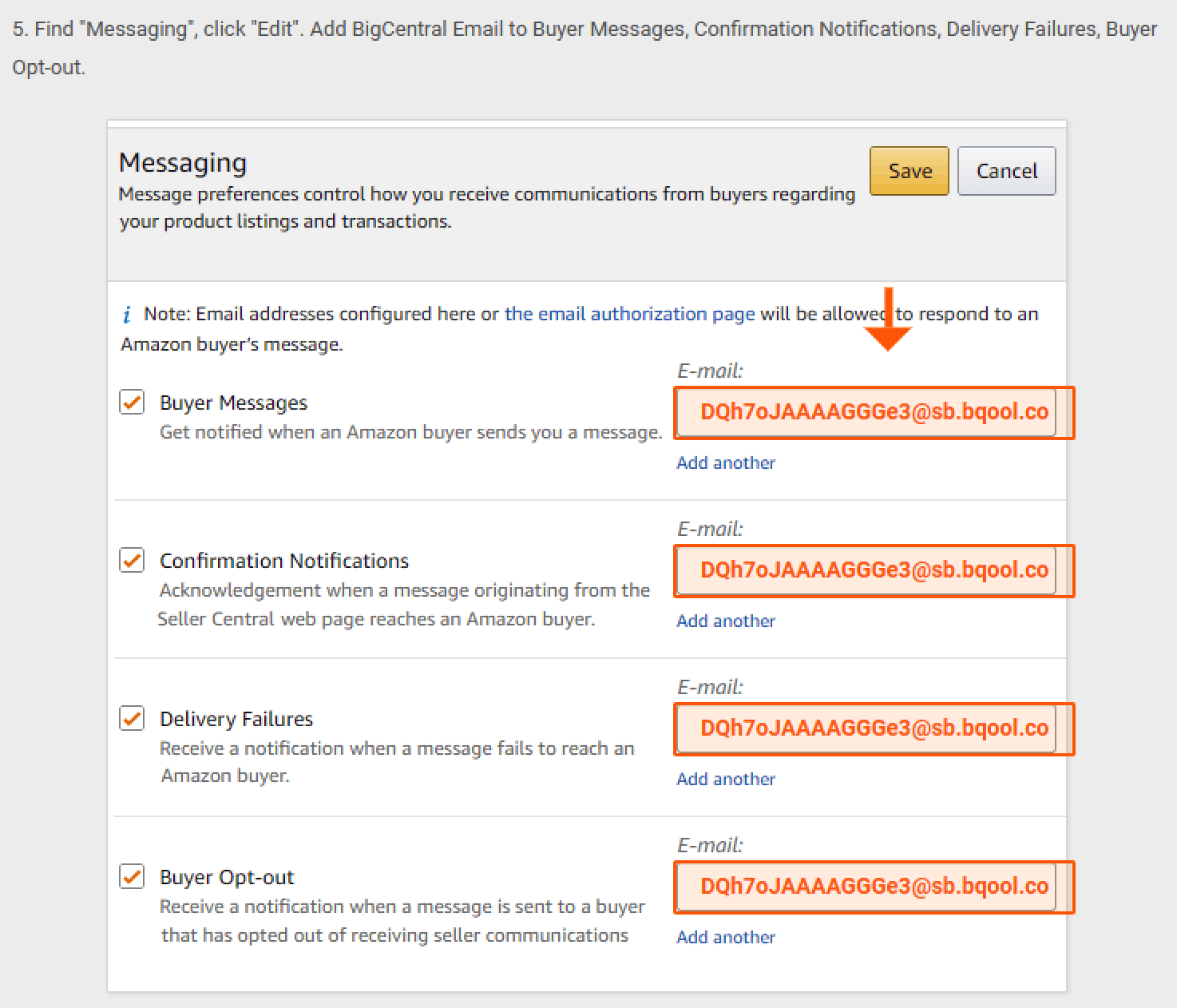
Task: Click the Save button in Messaging
Action: click(x=909, y=171)
